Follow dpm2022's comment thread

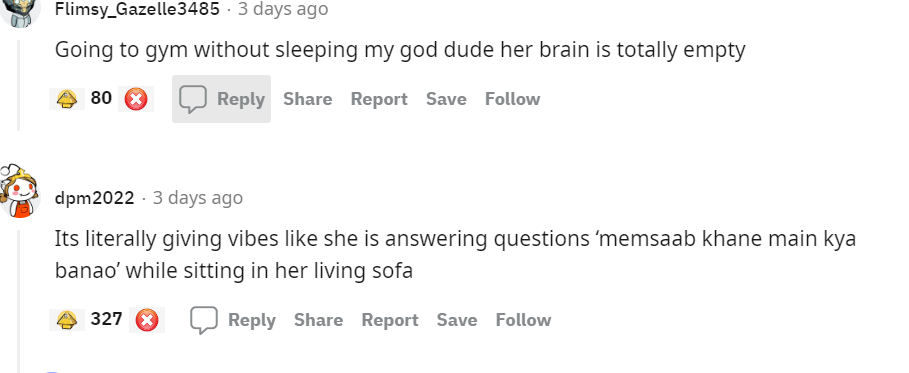click(x=523, y=320)
